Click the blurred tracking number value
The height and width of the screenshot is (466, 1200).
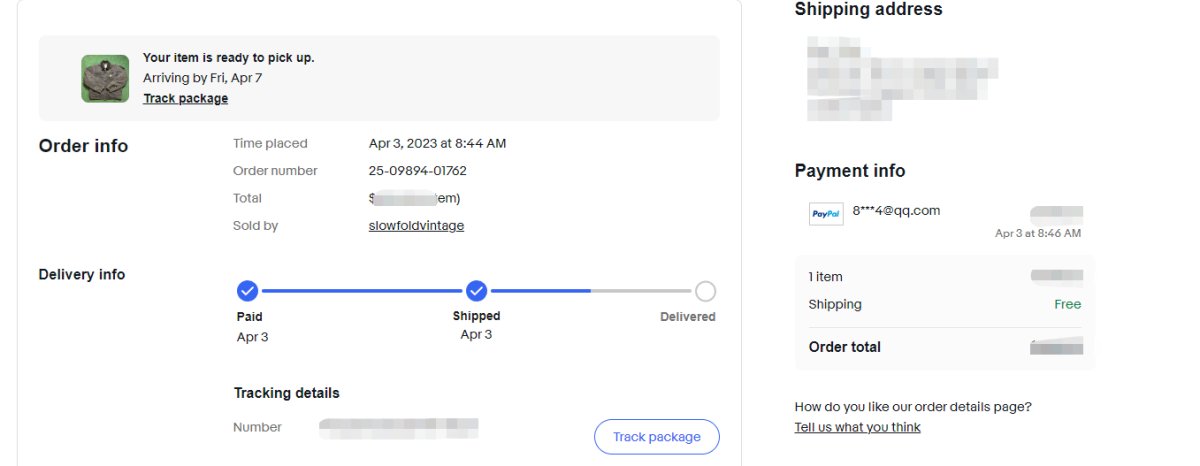click(398, 428)
